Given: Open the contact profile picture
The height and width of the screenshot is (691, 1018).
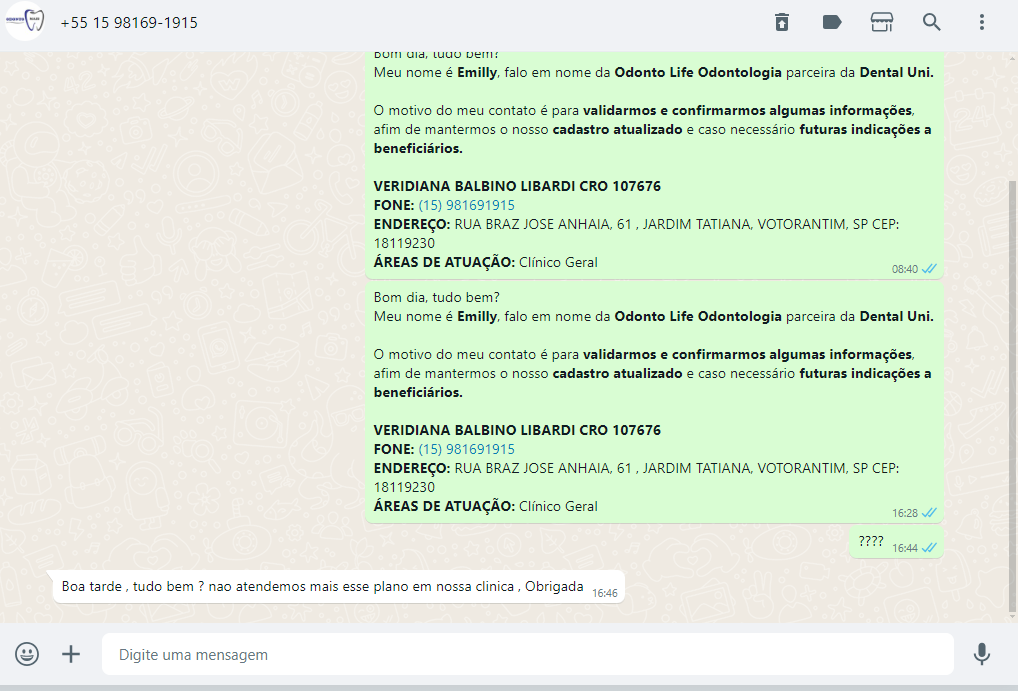Looking at the screenshot, I should tap(25, 21).
